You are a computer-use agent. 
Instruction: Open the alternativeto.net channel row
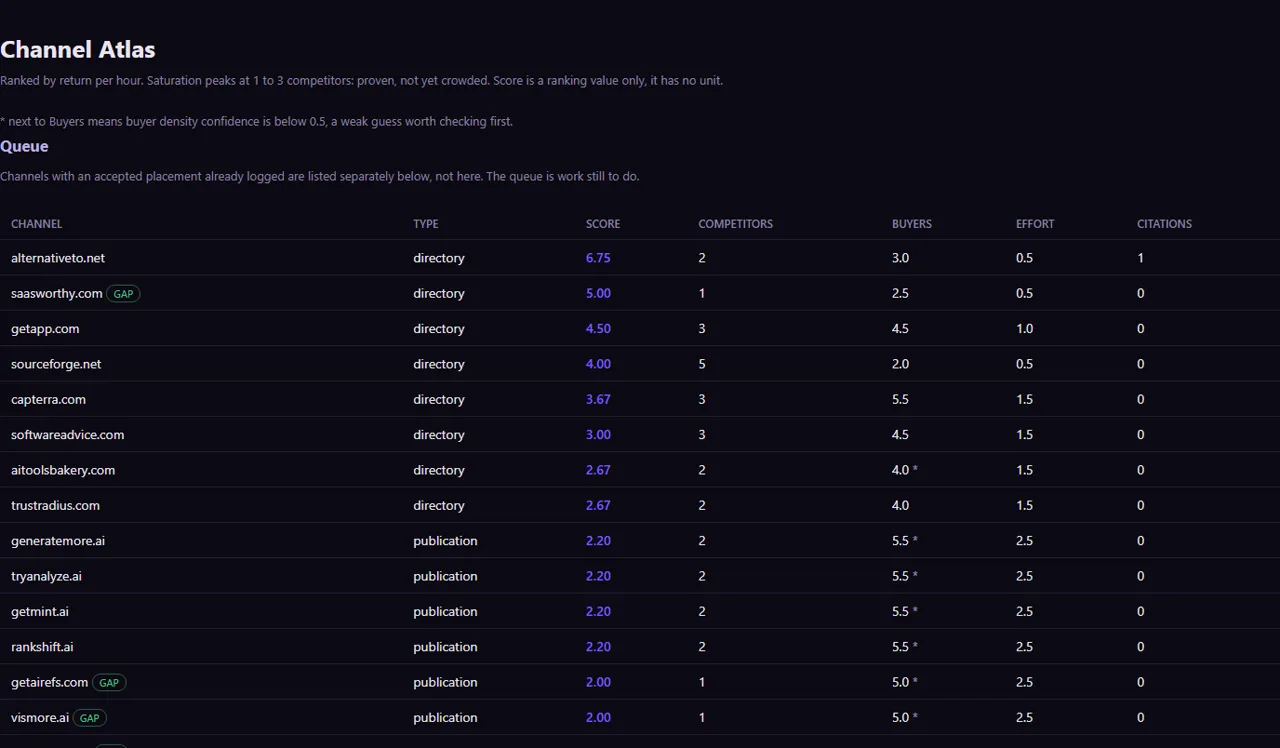coord(640,258)
